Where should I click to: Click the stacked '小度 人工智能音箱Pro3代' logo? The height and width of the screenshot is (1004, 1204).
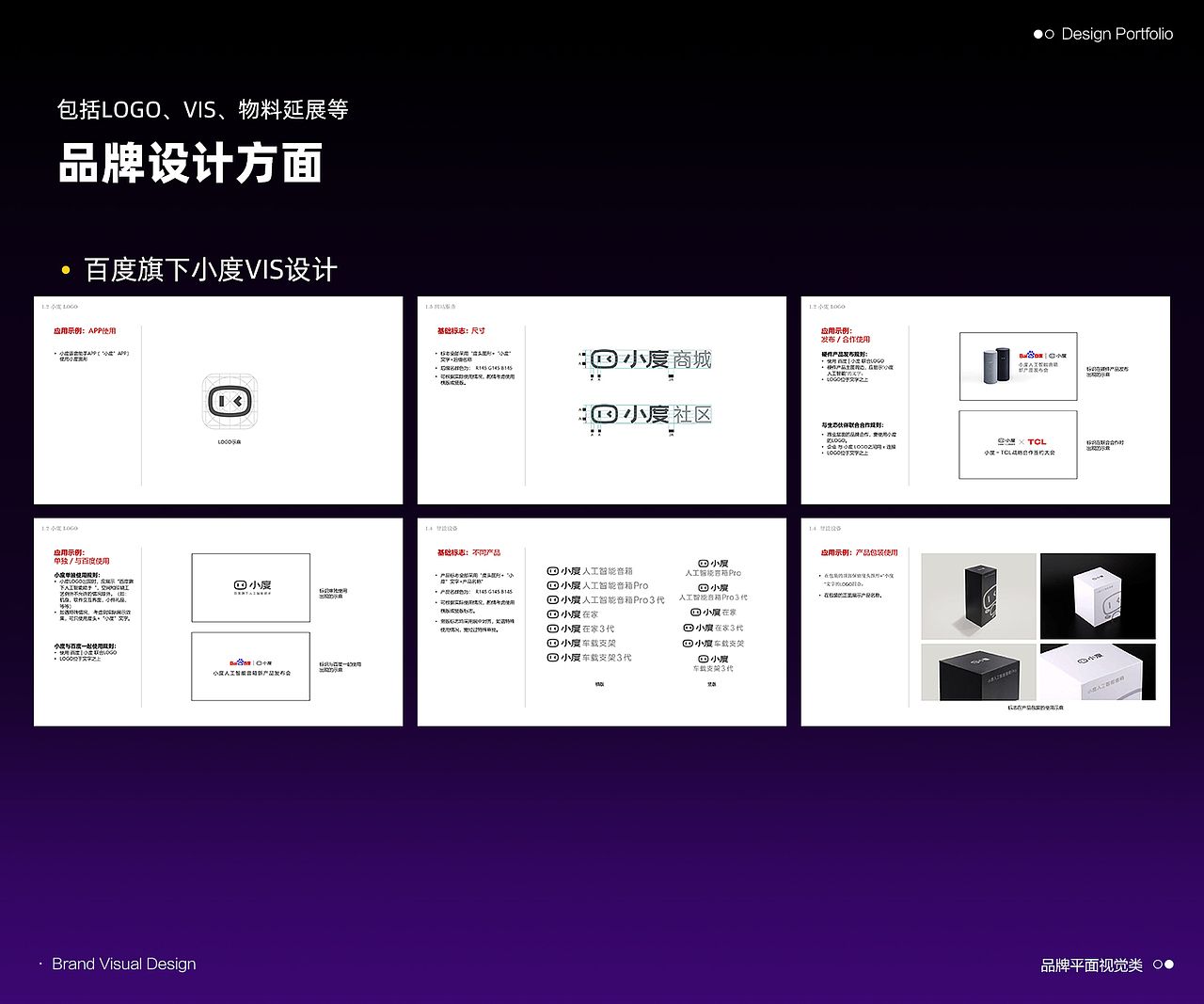click(713, 592)
